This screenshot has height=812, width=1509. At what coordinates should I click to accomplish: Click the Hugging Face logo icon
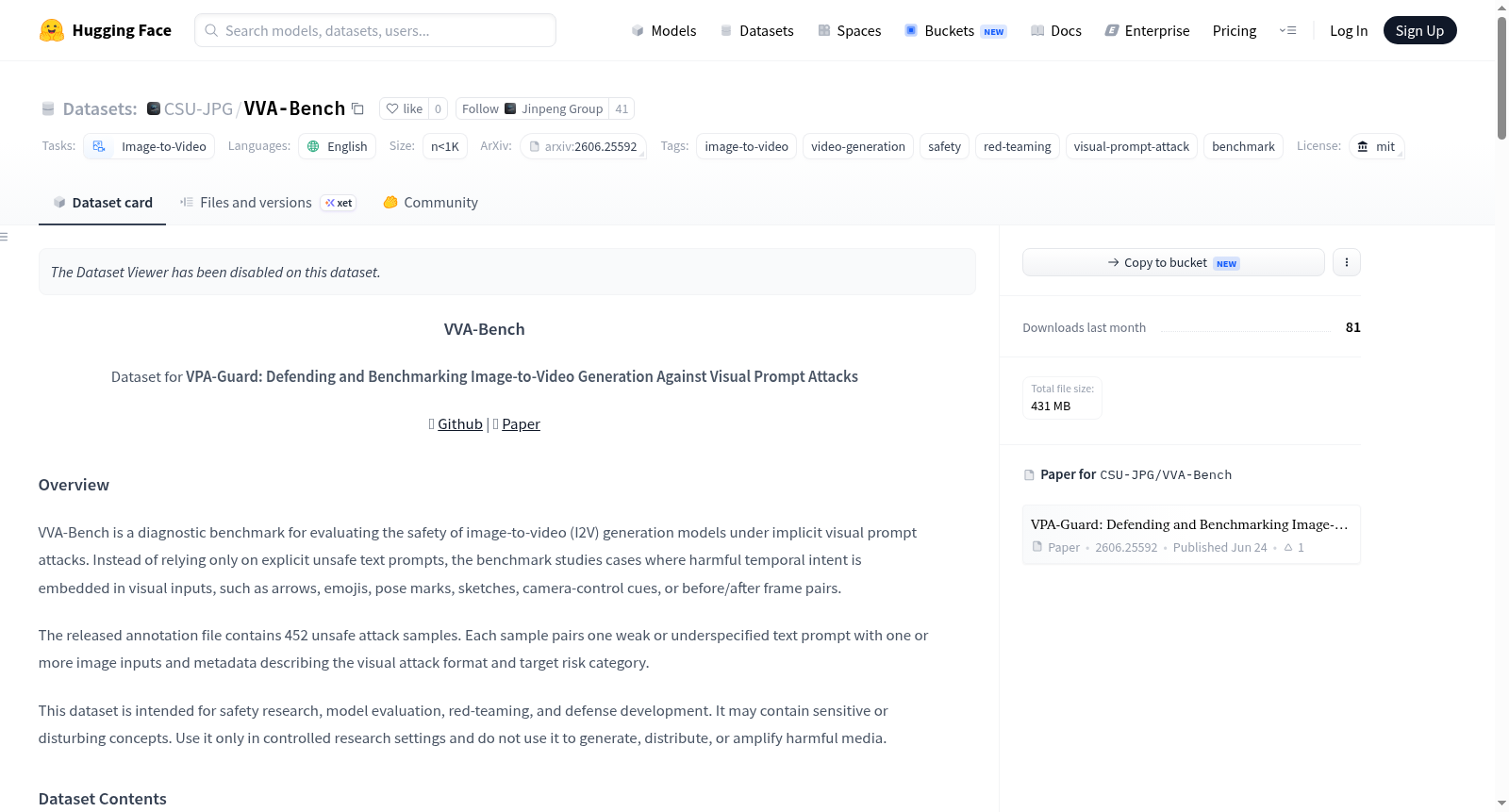(52, 30)
